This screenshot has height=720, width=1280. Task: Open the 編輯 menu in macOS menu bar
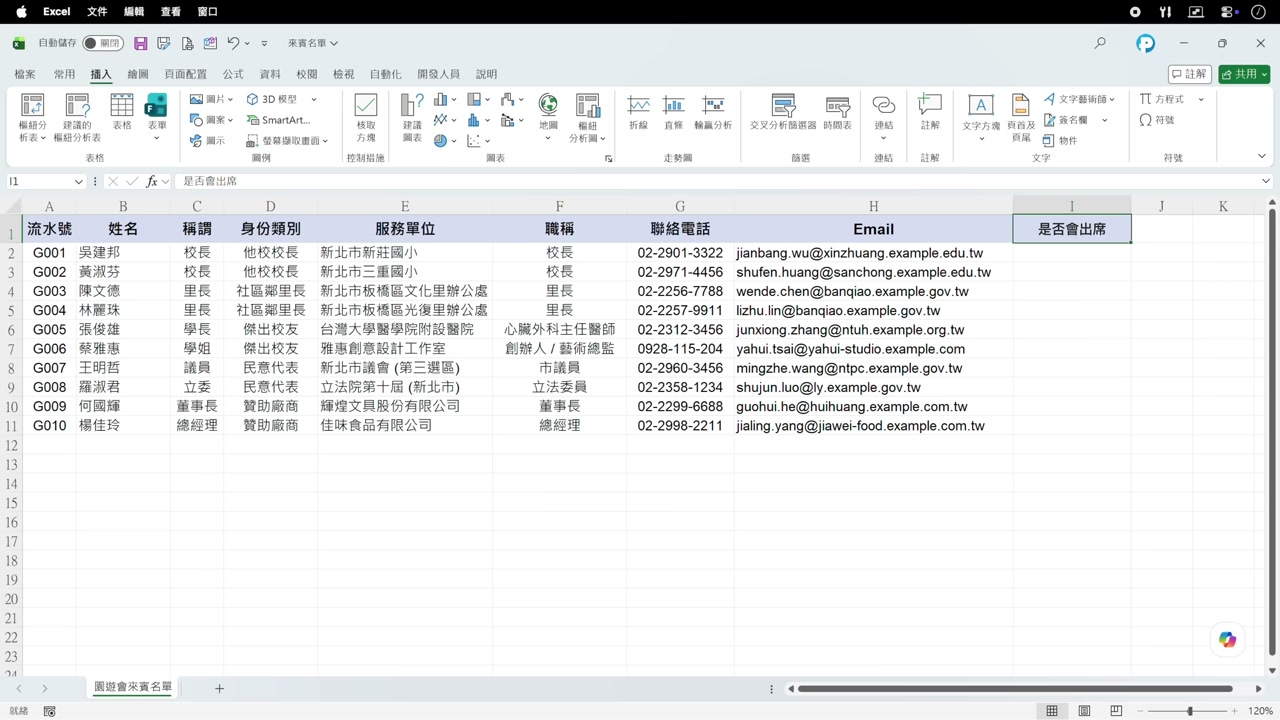click(x=134, y=12)
